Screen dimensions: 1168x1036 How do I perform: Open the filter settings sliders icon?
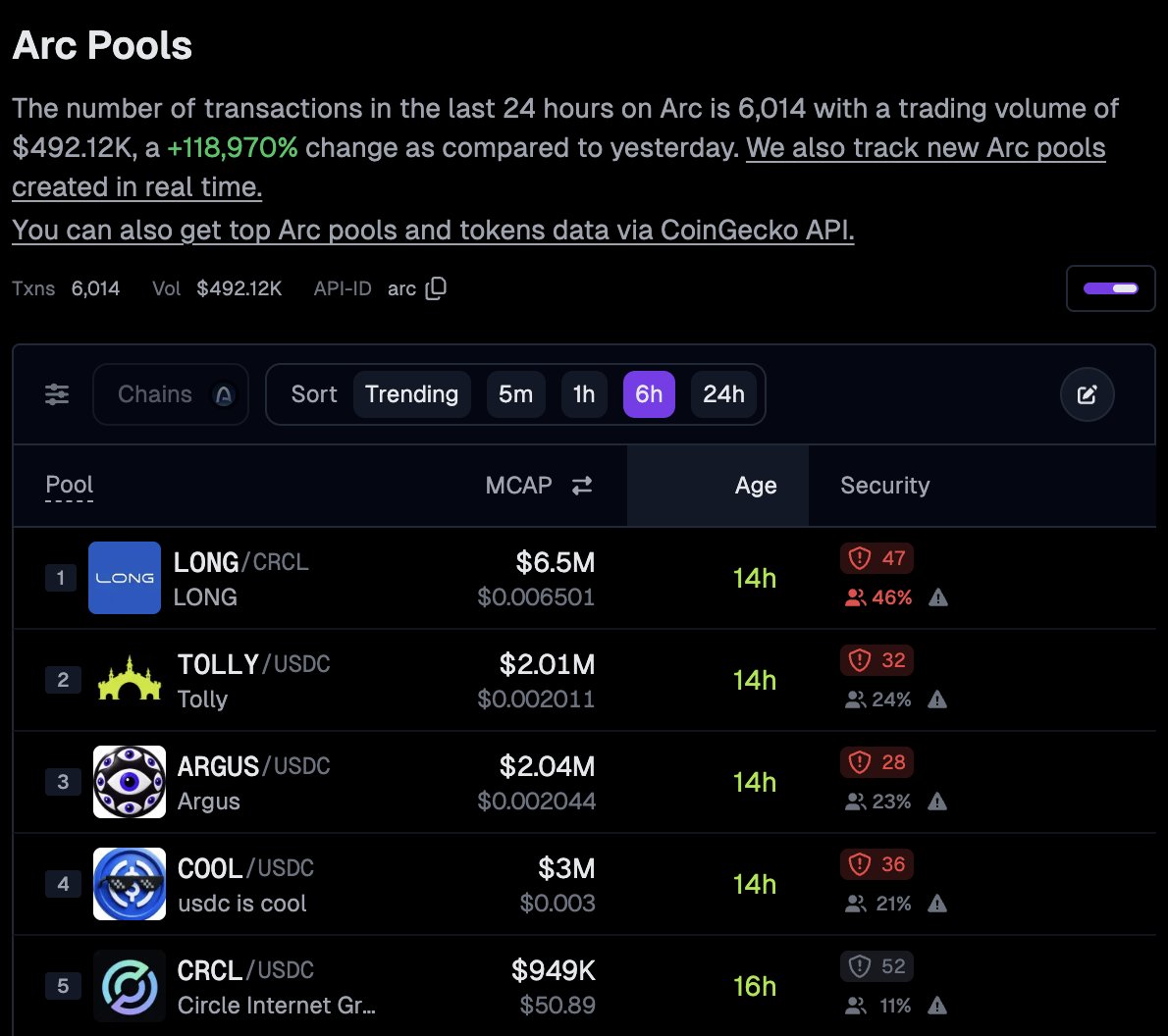pyautogui.click(x=57, y=394)
